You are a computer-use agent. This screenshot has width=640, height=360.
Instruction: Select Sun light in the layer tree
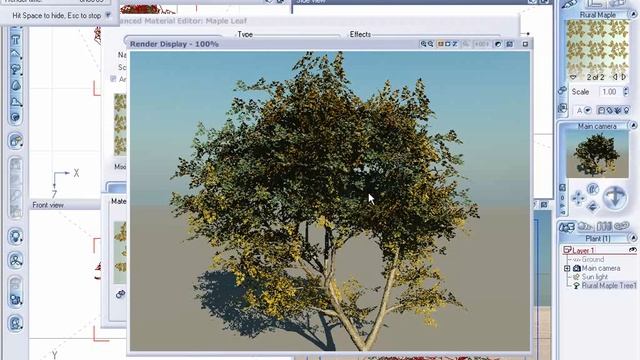coord(594,277)
